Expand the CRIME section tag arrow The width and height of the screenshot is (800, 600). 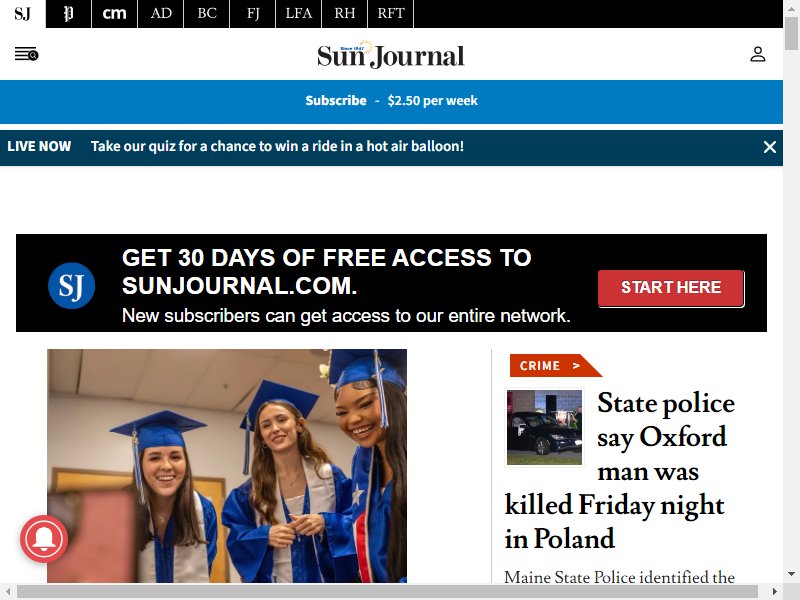tap(576, 365)
